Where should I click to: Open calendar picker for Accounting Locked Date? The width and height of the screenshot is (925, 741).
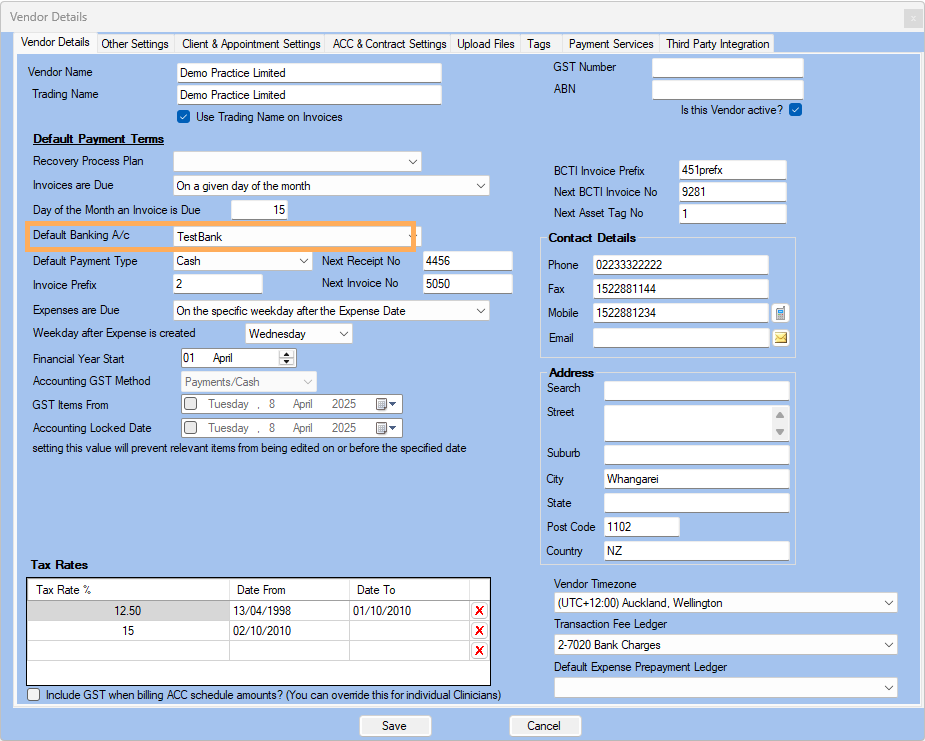click(x=386, y=428)
